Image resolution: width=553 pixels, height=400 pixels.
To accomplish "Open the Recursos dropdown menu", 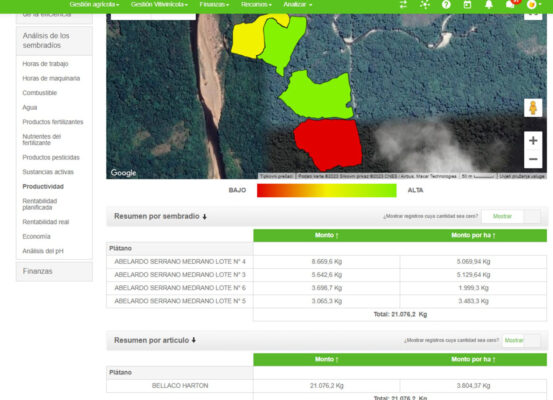I will coord(256,5).
